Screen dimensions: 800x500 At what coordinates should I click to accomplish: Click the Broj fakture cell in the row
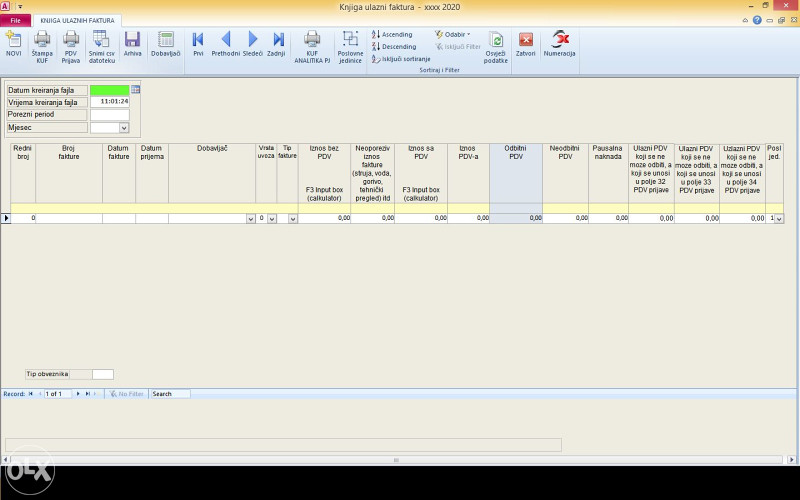[x=69, y=218]
